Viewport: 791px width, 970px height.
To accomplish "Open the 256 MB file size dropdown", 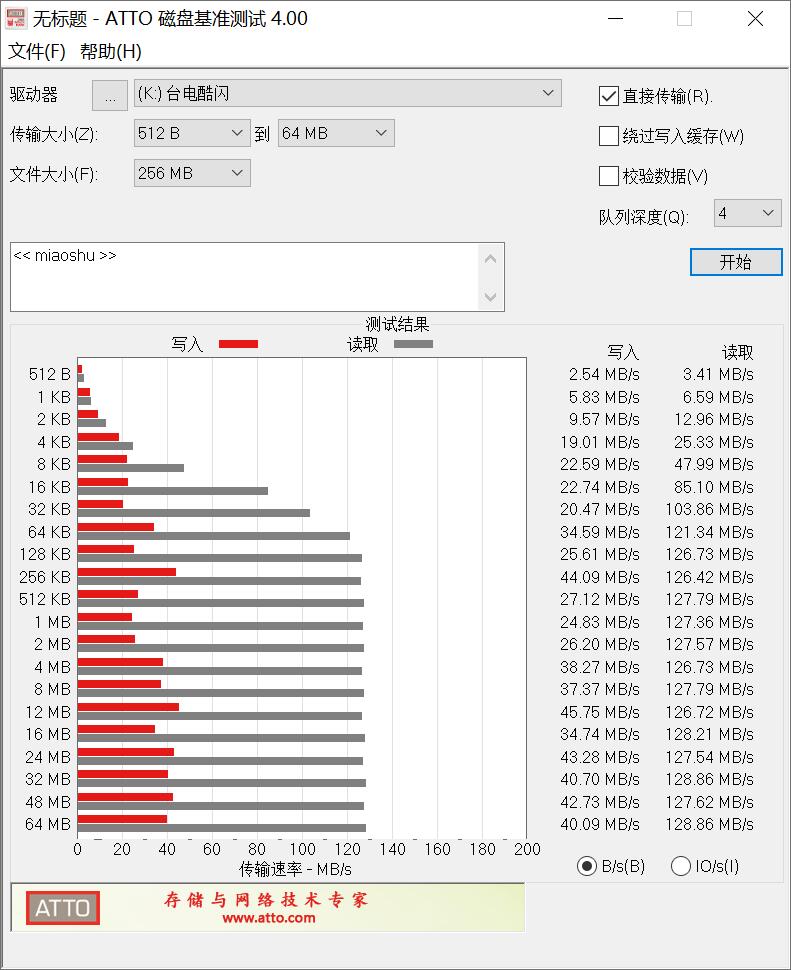I will 192,173.
